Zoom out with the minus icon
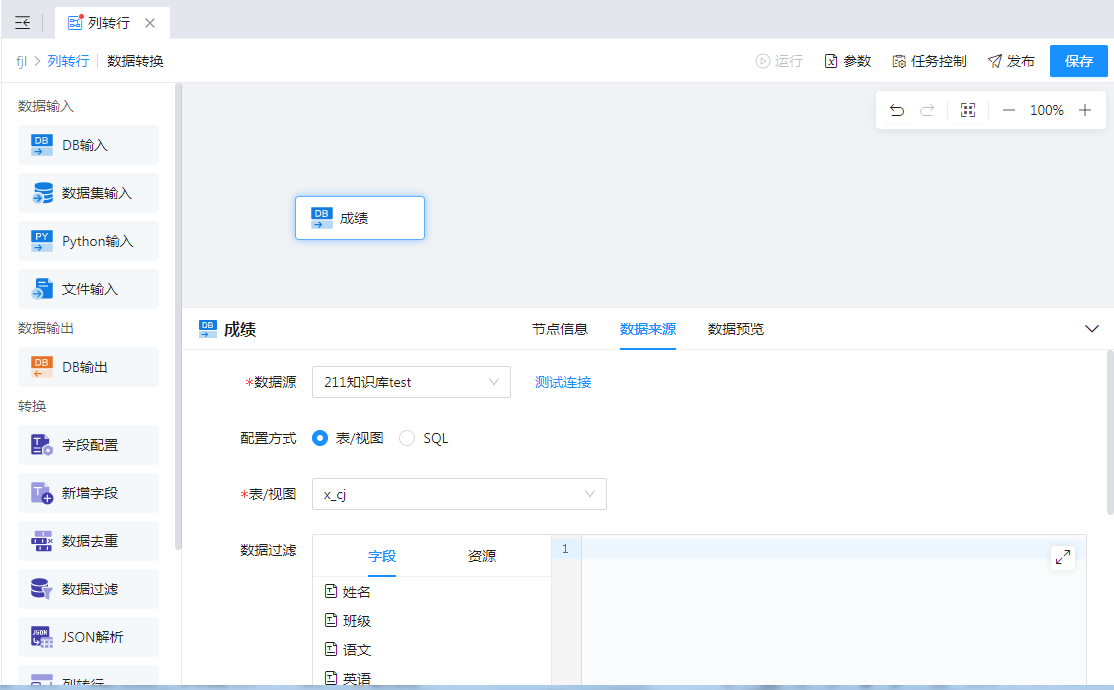This screenshot has height=690, width=1114. click(1009, 110)
